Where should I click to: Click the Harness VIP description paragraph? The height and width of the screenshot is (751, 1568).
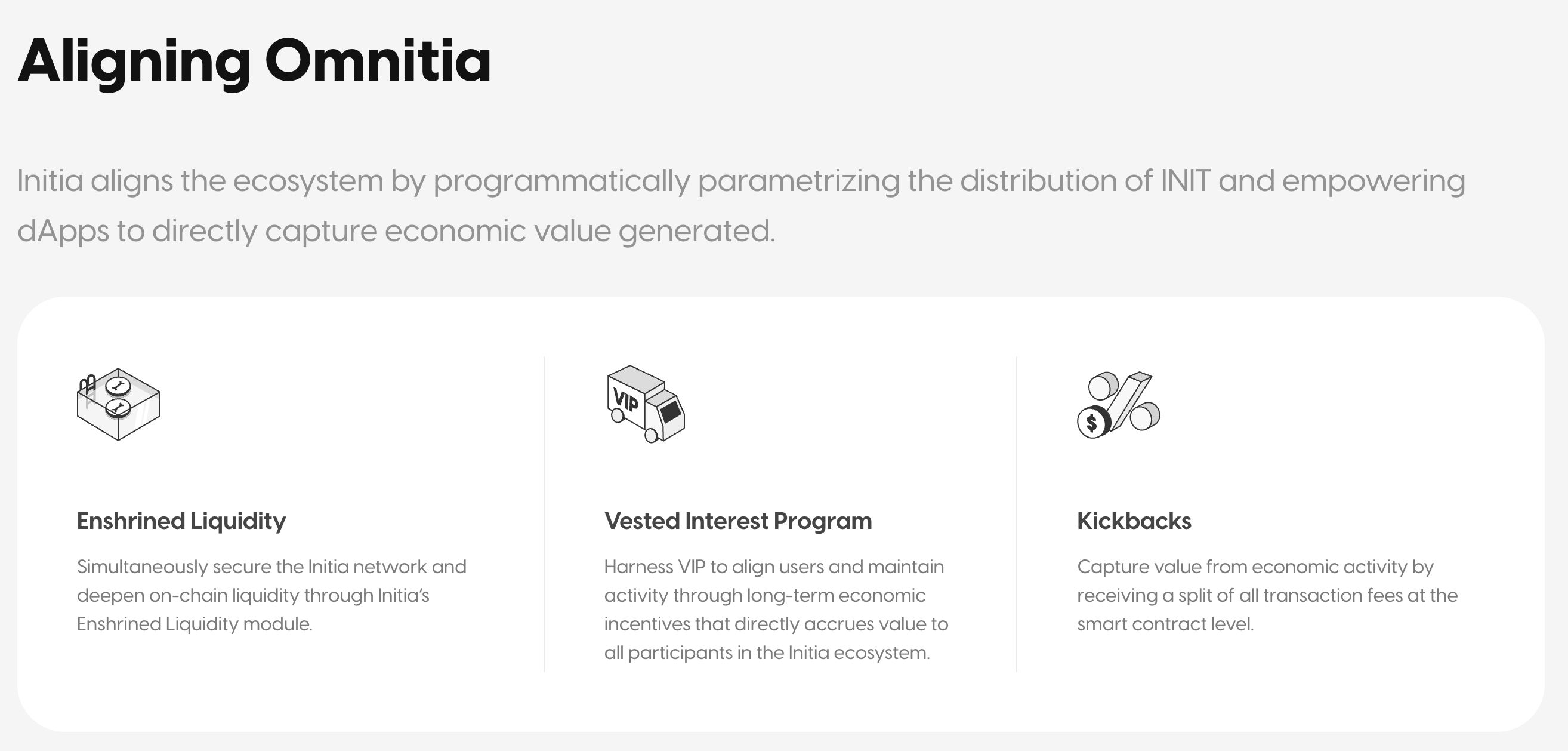tap(776, 609)
